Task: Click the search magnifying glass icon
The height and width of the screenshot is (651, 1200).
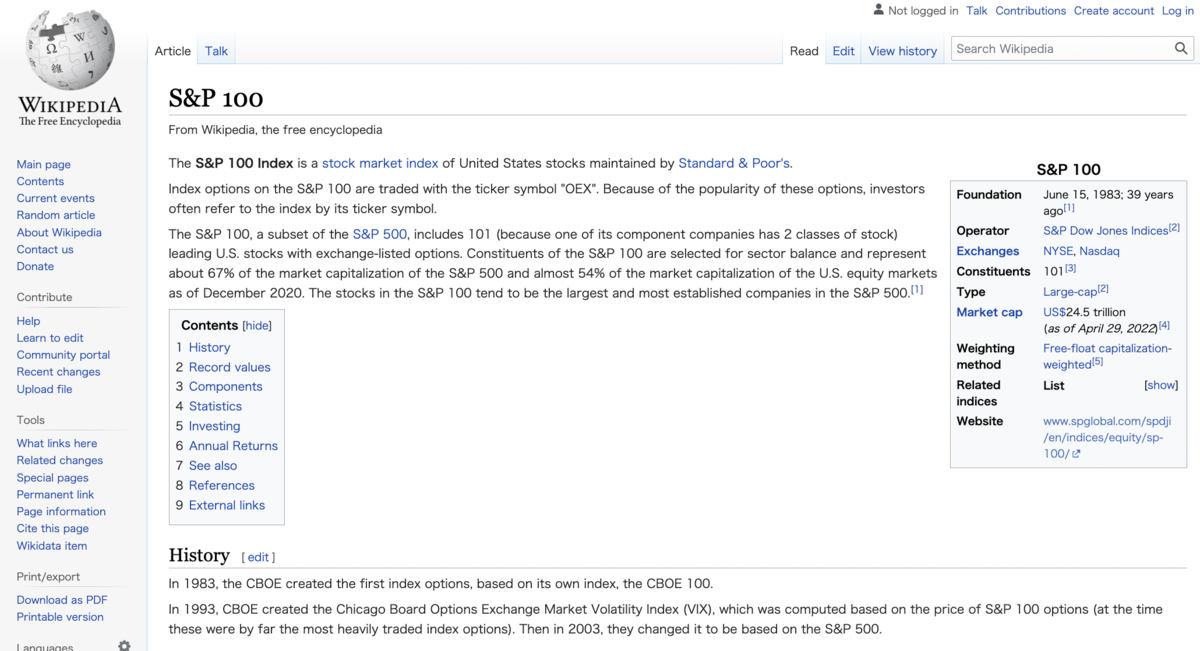Action: click(1181, 48)
